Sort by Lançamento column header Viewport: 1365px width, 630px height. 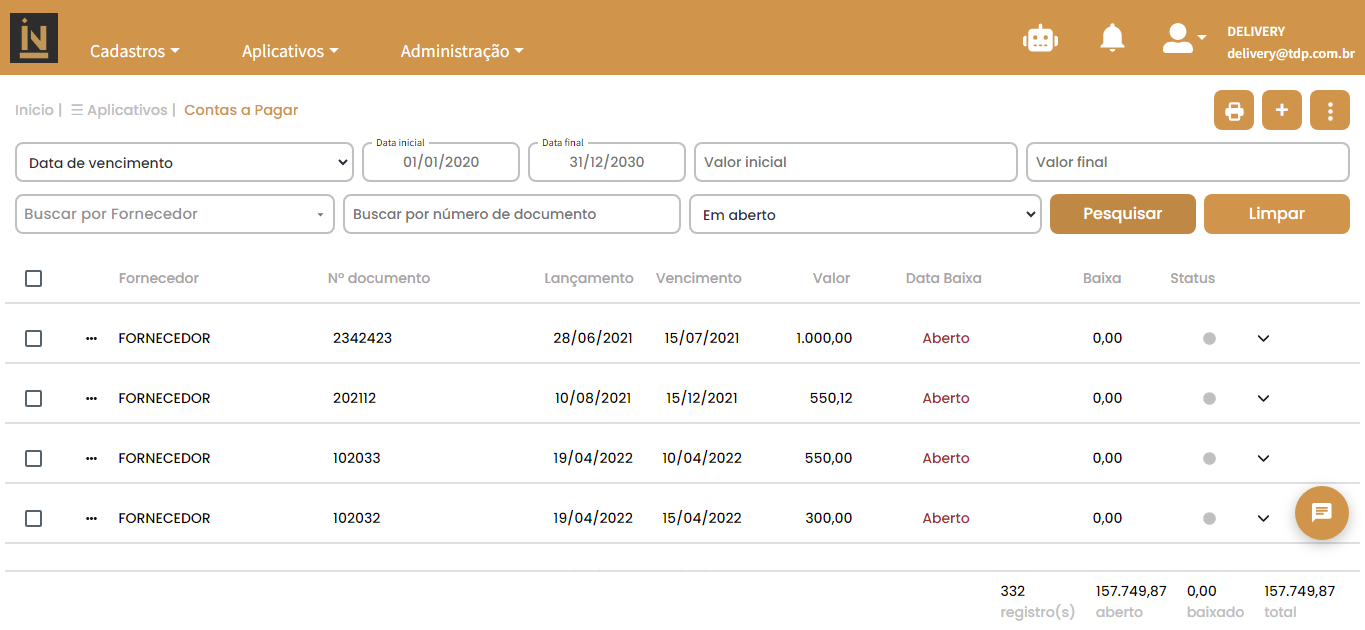589,279
